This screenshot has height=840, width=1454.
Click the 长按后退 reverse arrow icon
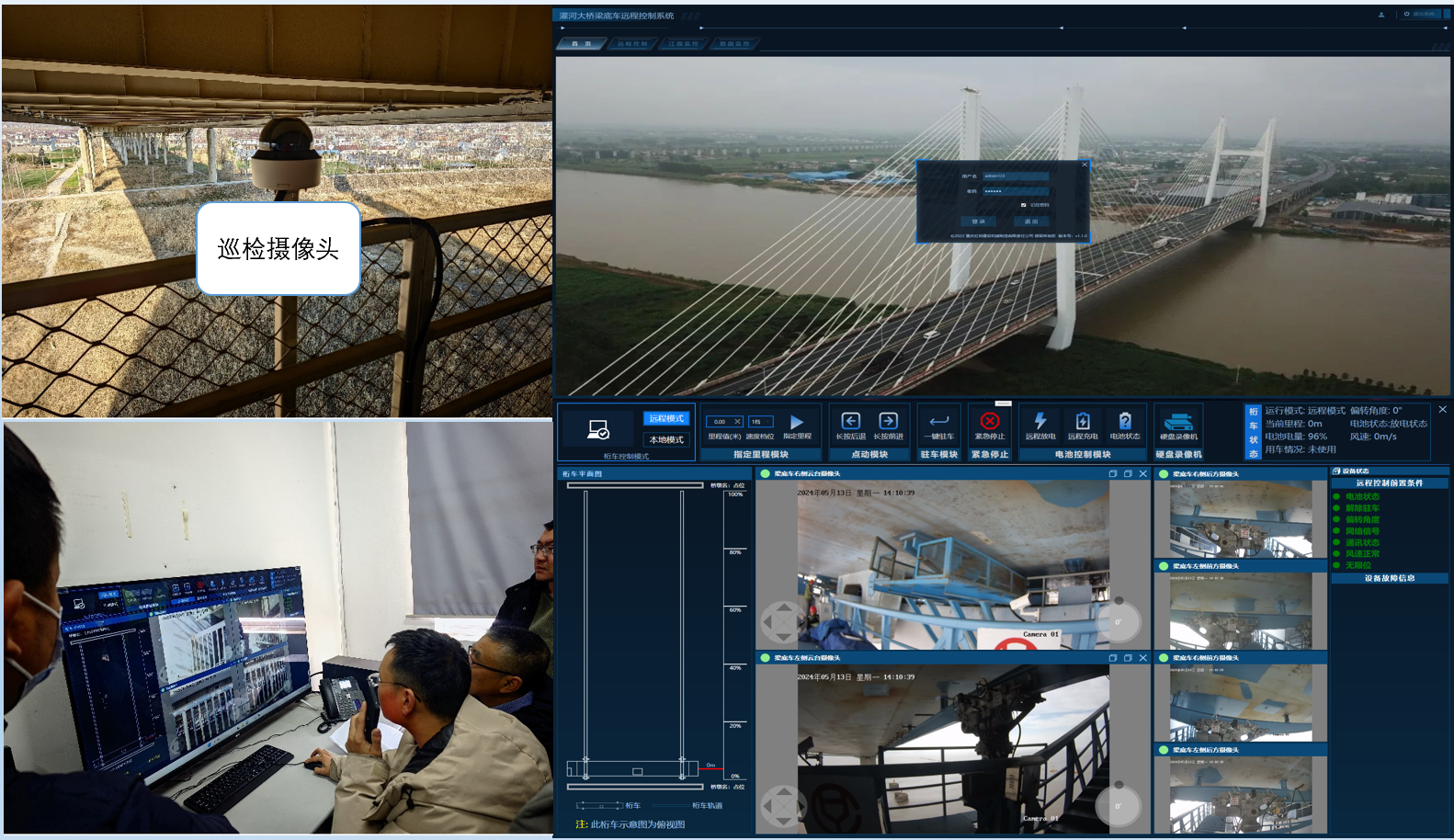click(x=850, y=421)
